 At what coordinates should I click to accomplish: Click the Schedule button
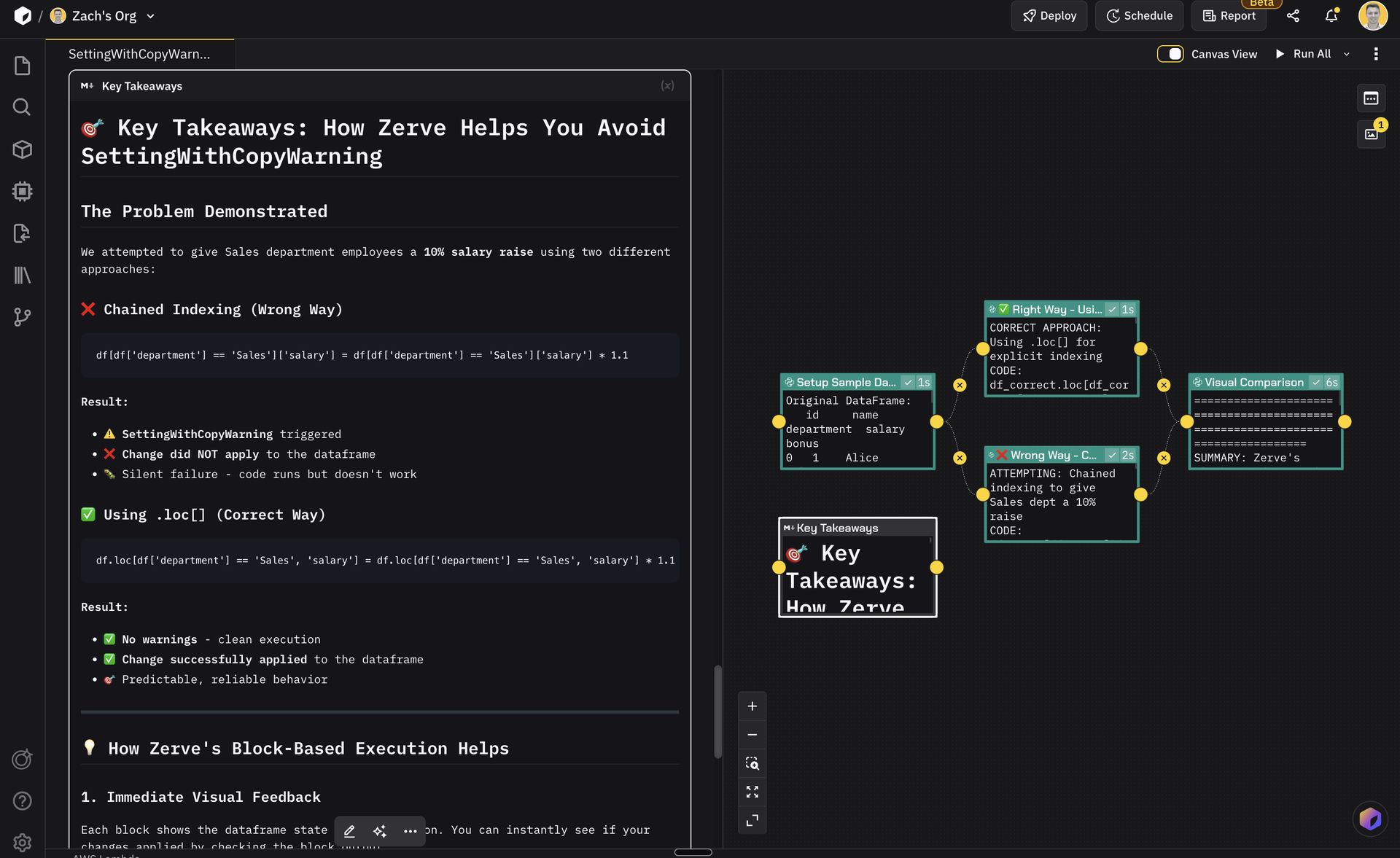tap(1139, 15)
